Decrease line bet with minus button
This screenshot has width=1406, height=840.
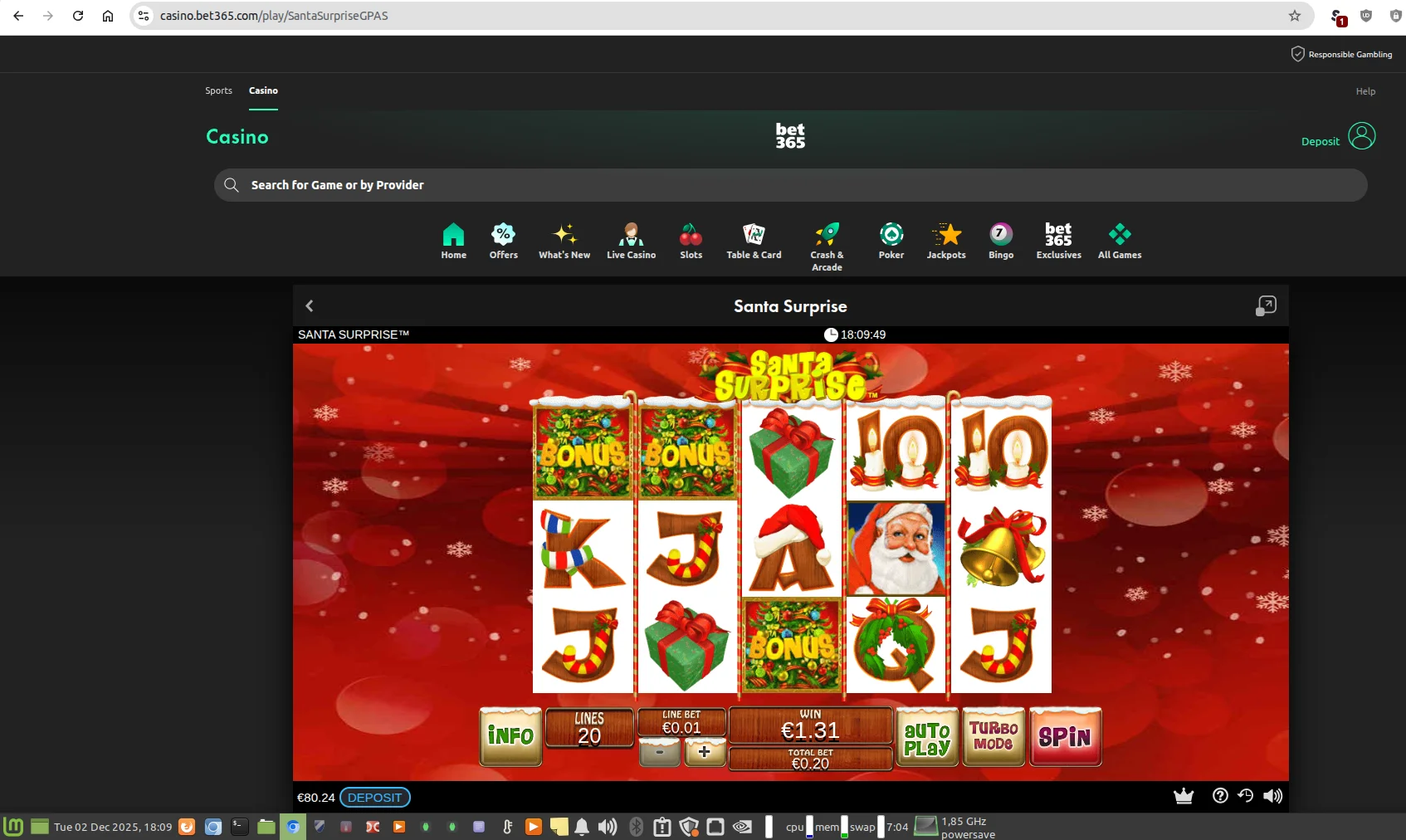(660, 752)
